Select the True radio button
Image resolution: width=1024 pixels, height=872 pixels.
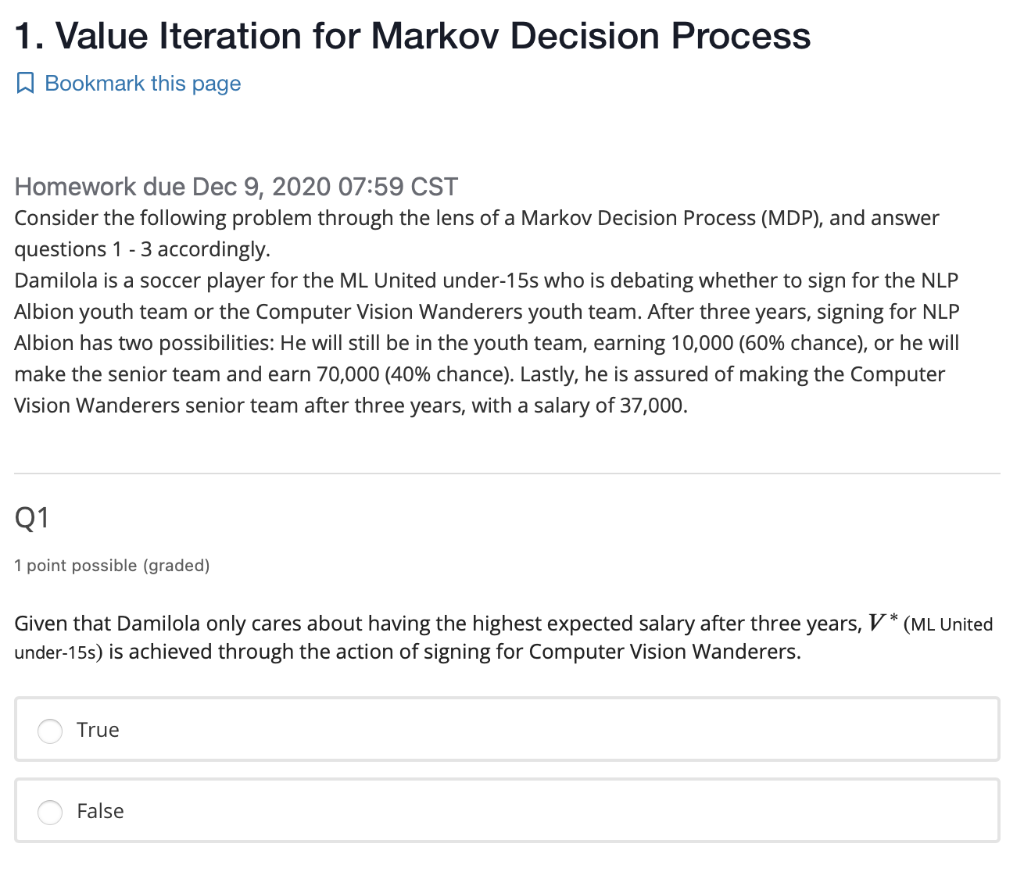(x=50, y=730)
